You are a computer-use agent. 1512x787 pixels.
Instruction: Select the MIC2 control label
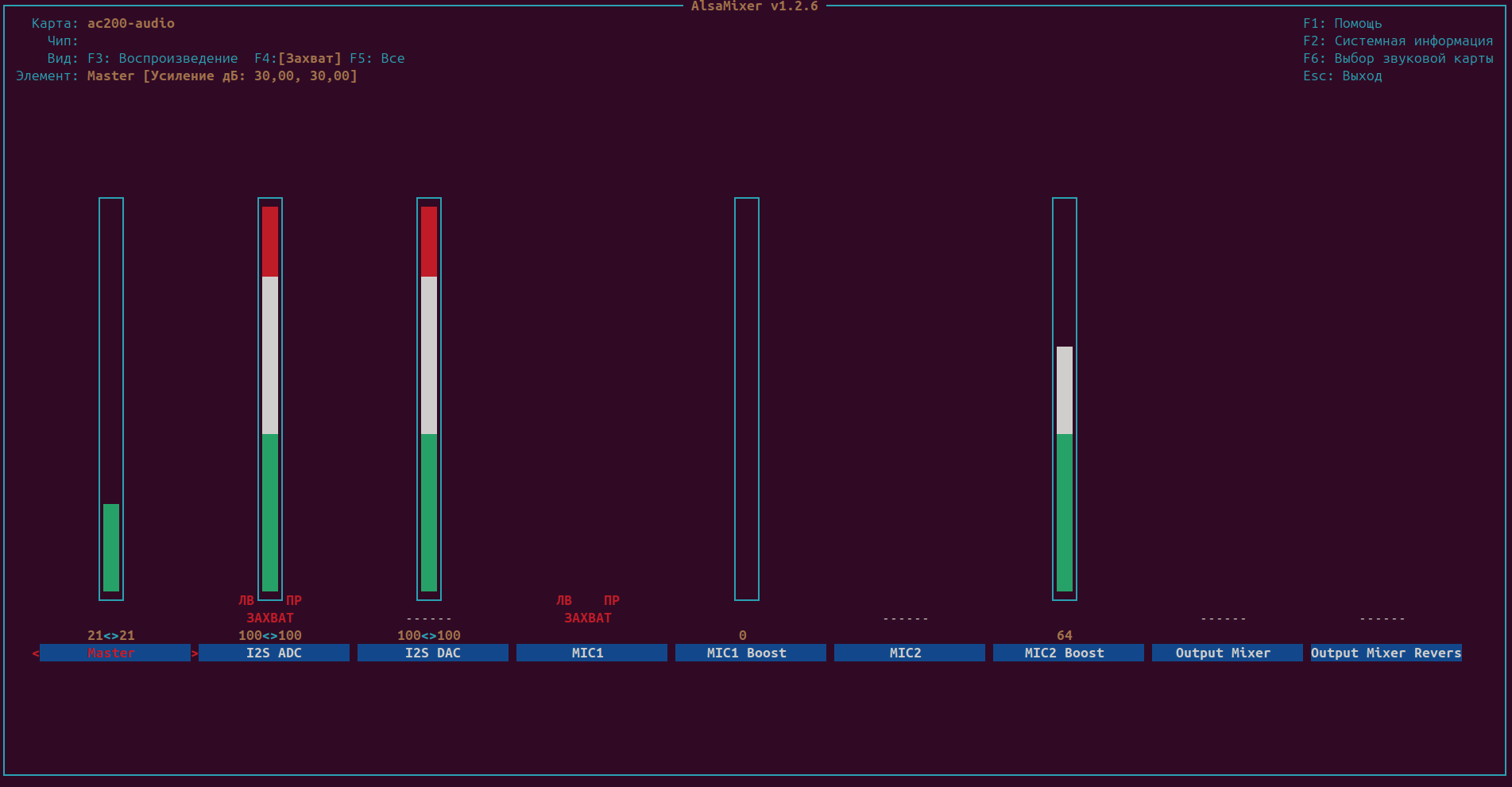click(x=910, y=653)
